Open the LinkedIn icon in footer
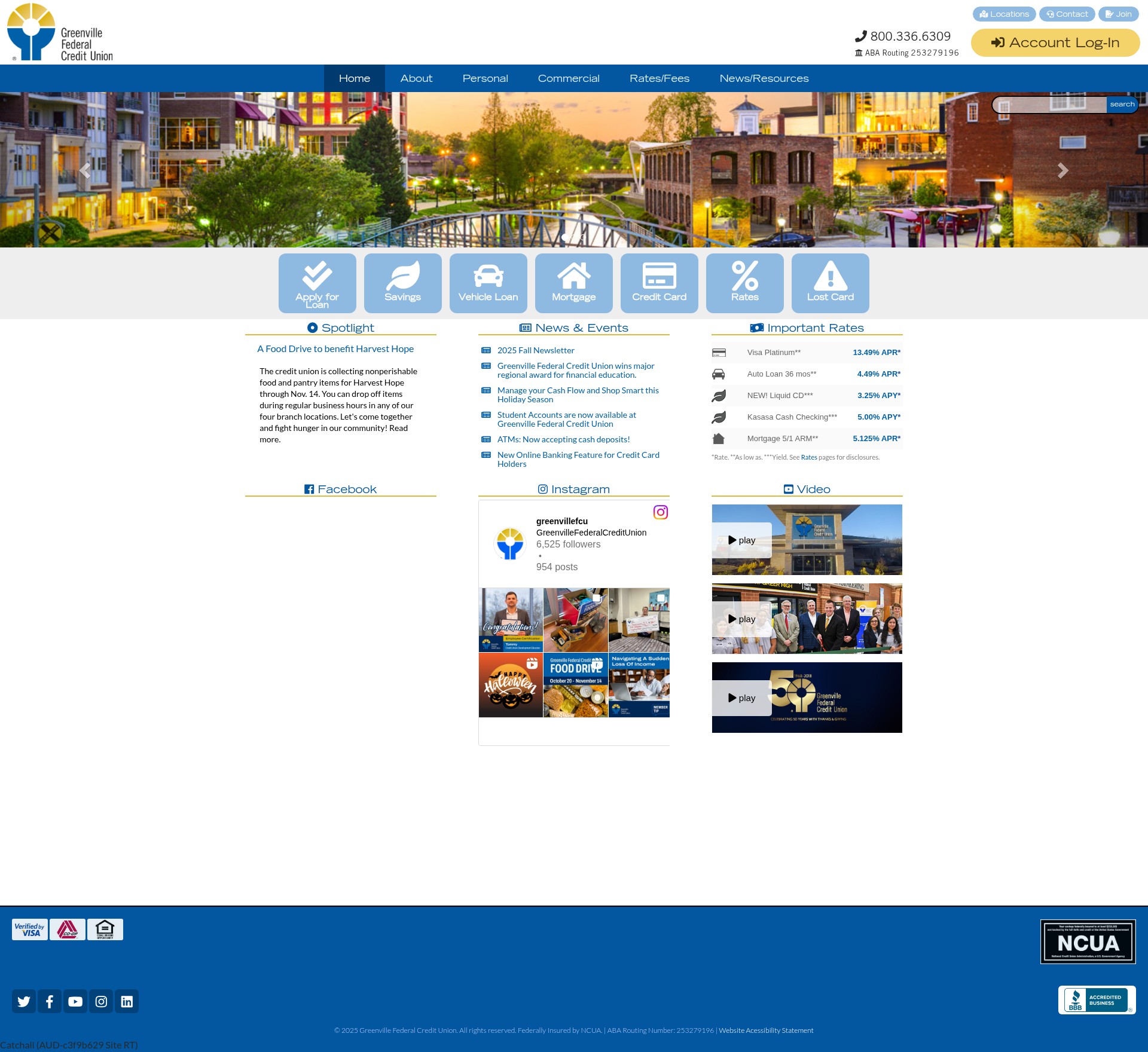 127,1001
